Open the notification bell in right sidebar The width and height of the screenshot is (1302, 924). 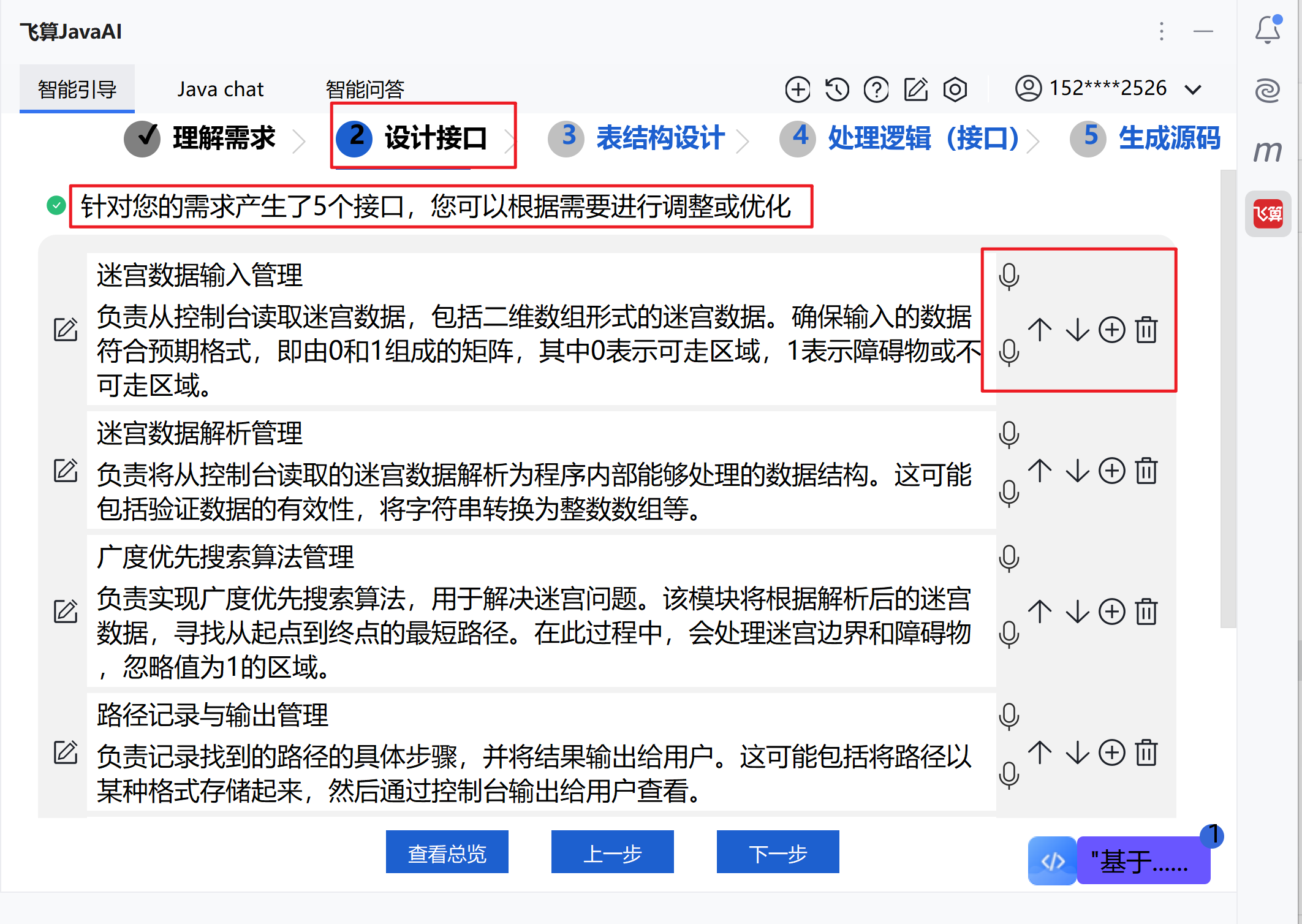coord(1267,29)
